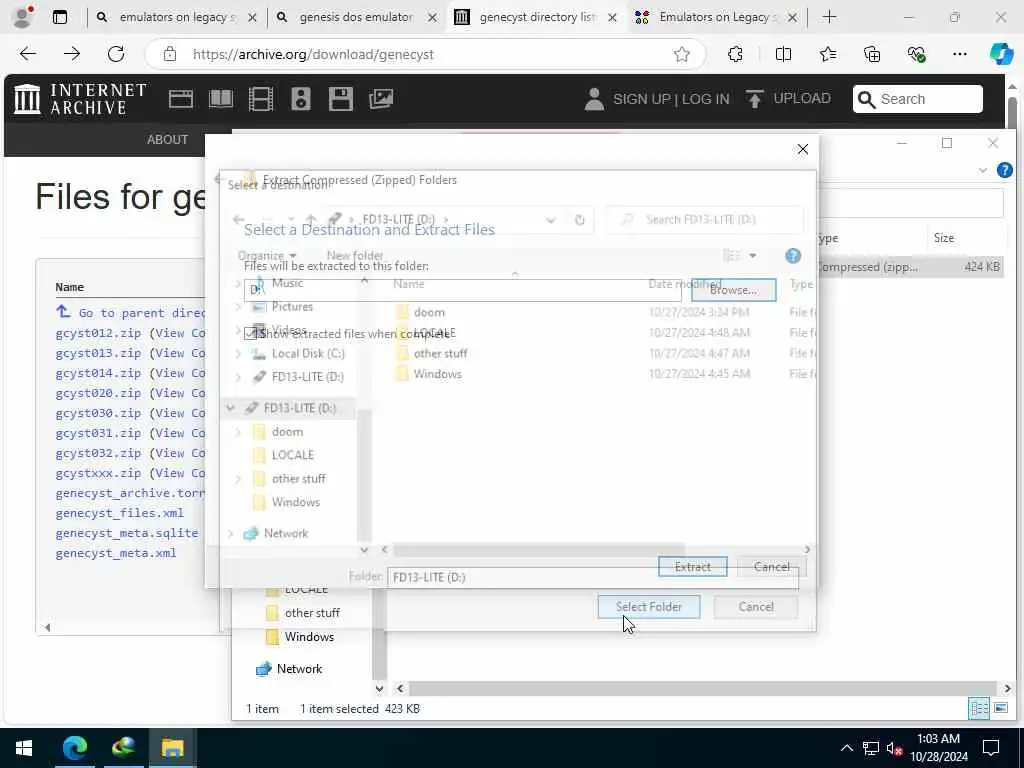
Task: Open Internet Archive software floppy icon
Action: [x=341, y=99]
